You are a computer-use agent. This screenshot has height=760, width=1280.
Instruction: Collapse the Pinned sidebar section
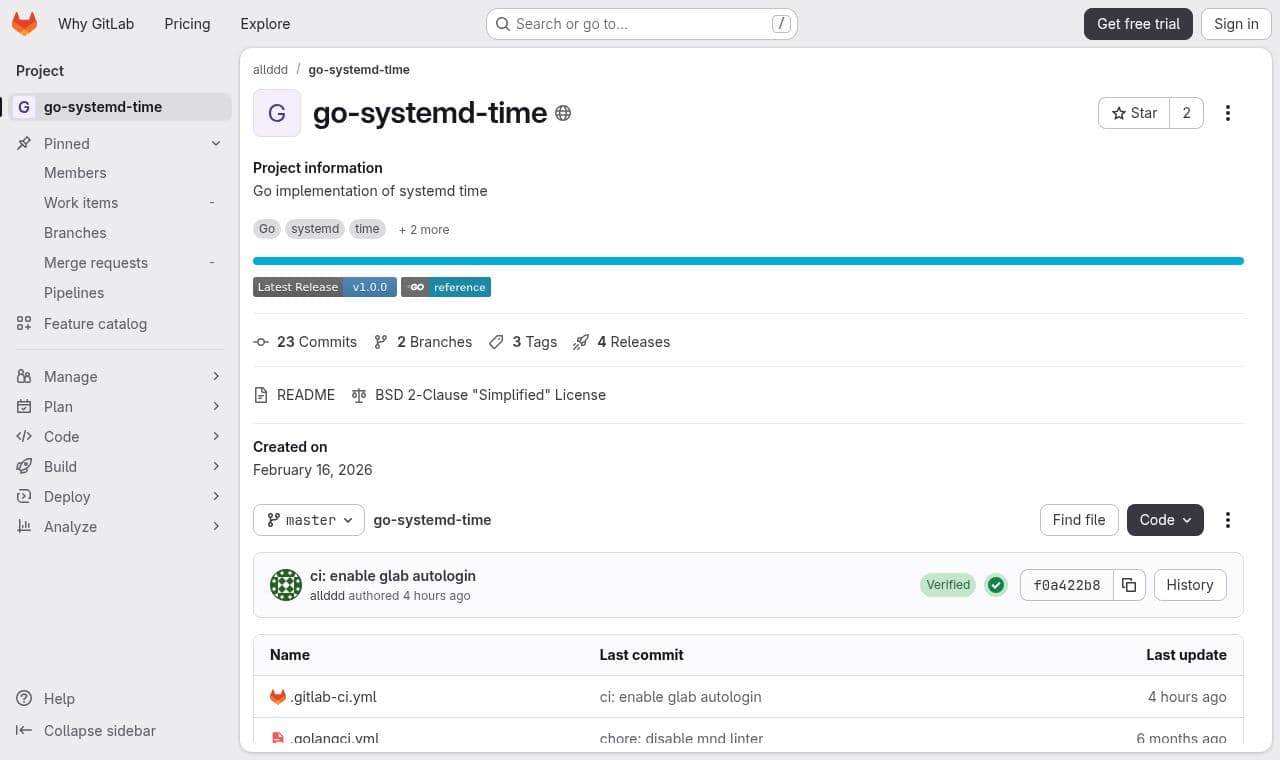[x=120, y=144]
